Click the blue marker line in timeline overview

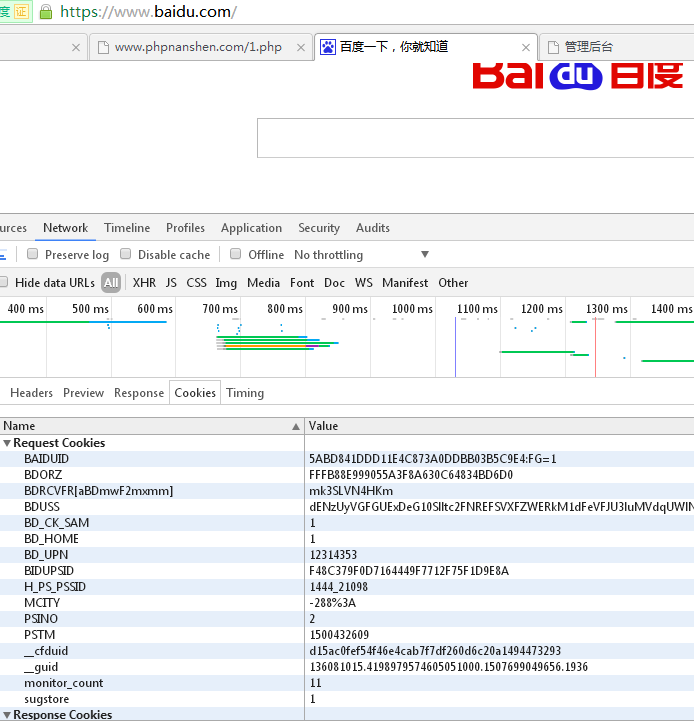455,347
